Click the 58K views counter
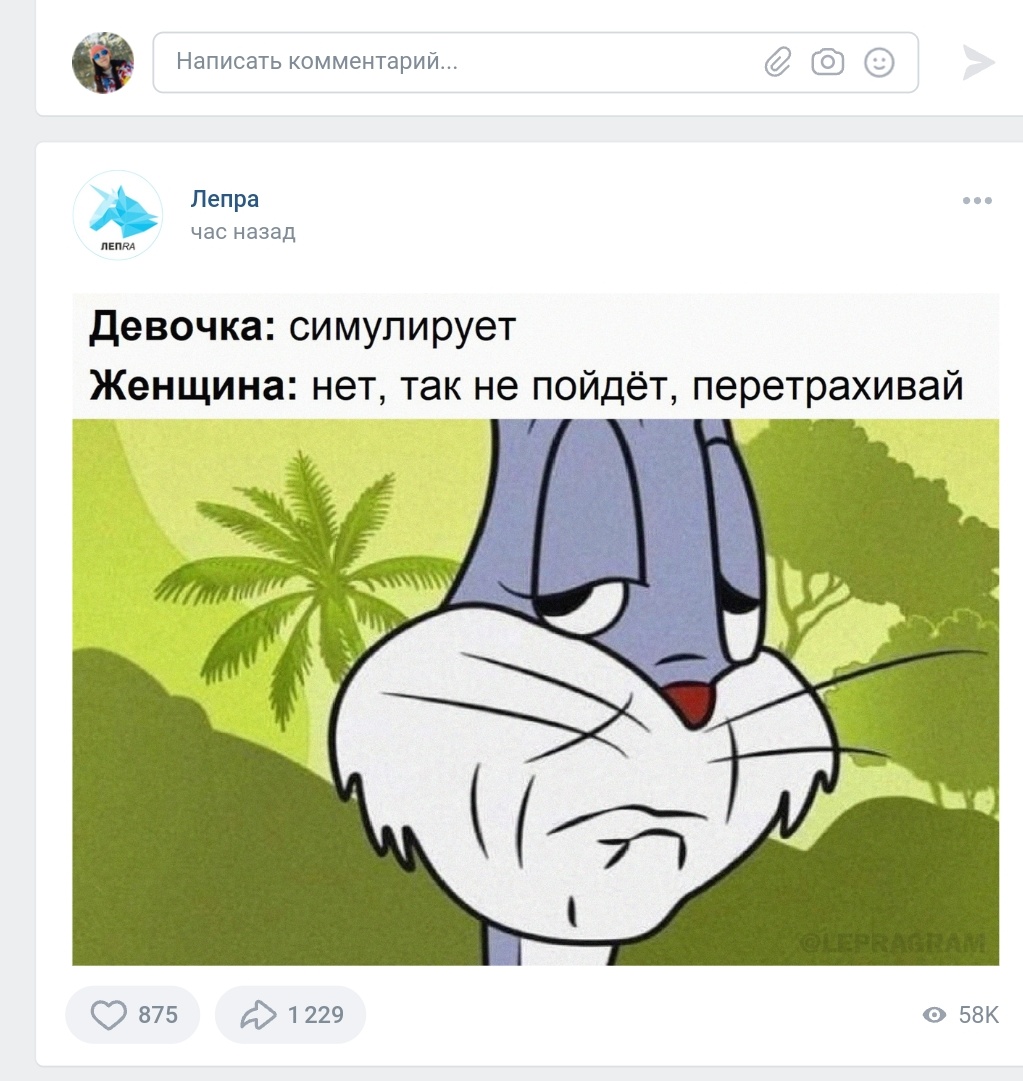 [x=978, y=1015]
